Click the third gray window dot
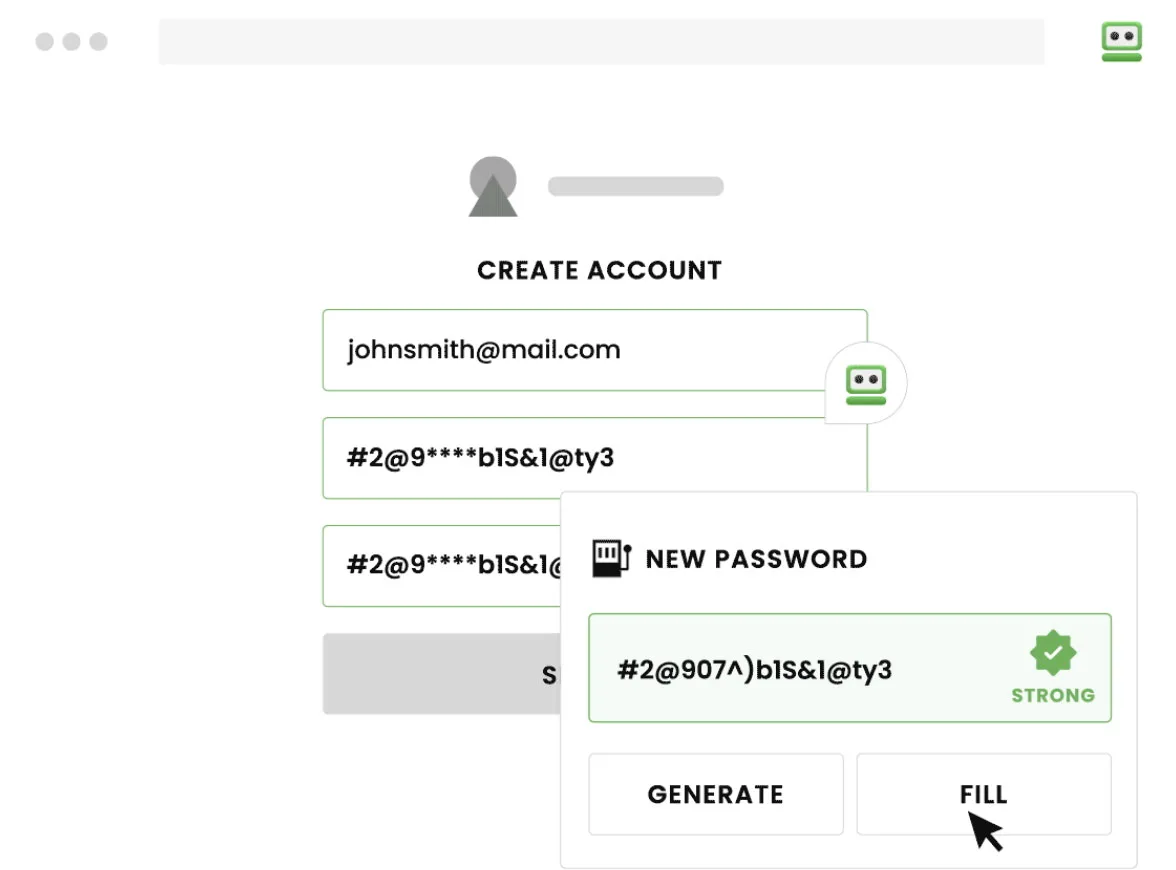The image size is (1176, 870). 98,41
